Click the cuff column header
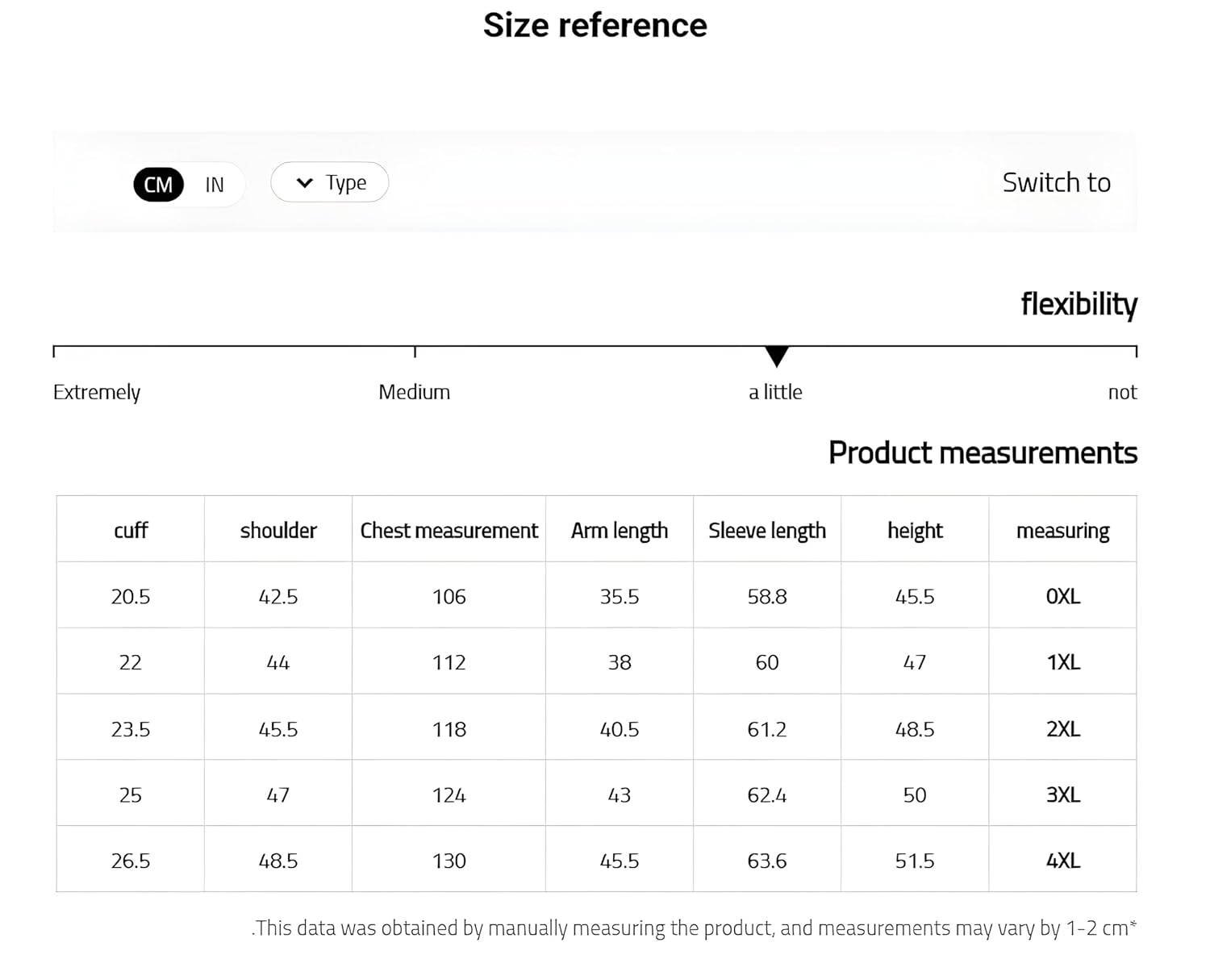This screenshot has width=1210, height=980. pyautogui.click(x=131, y=530)
